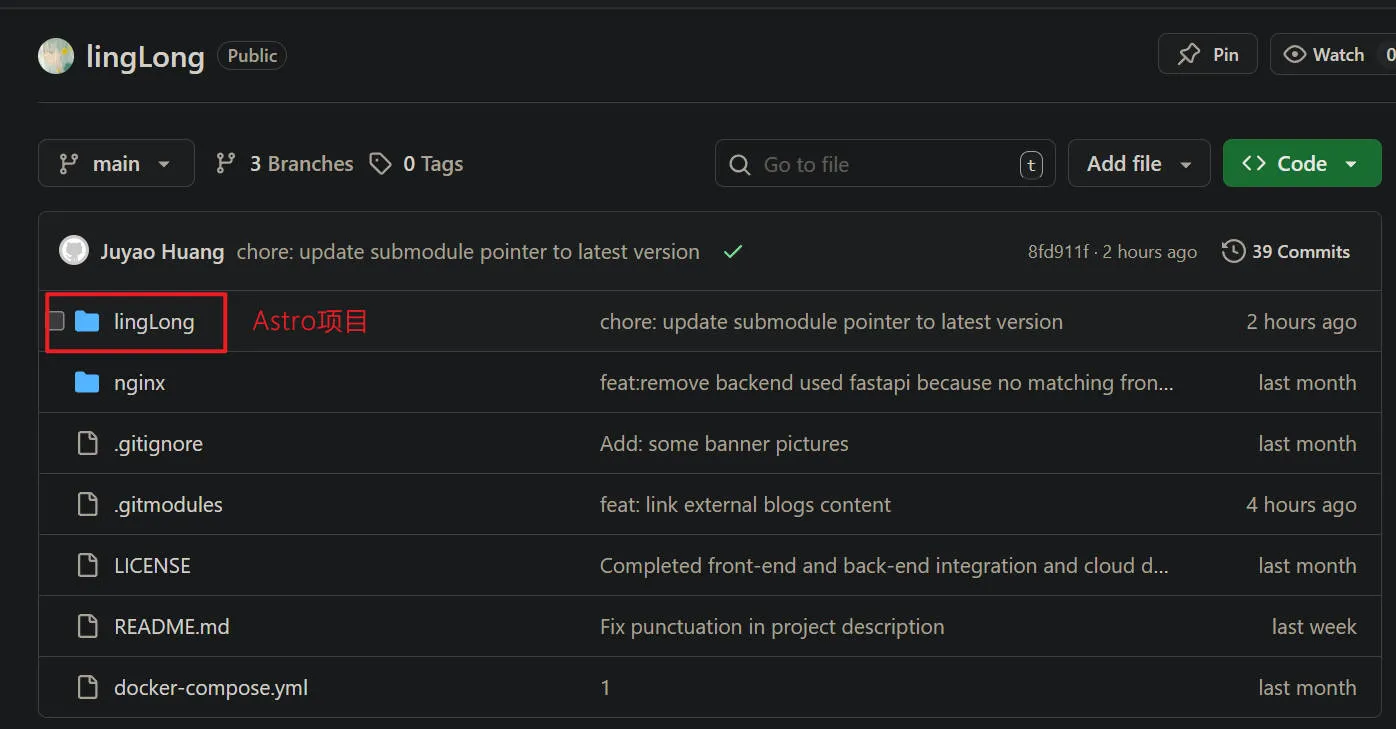Expand the Add file dropdown

click(x=1139, y=164)
